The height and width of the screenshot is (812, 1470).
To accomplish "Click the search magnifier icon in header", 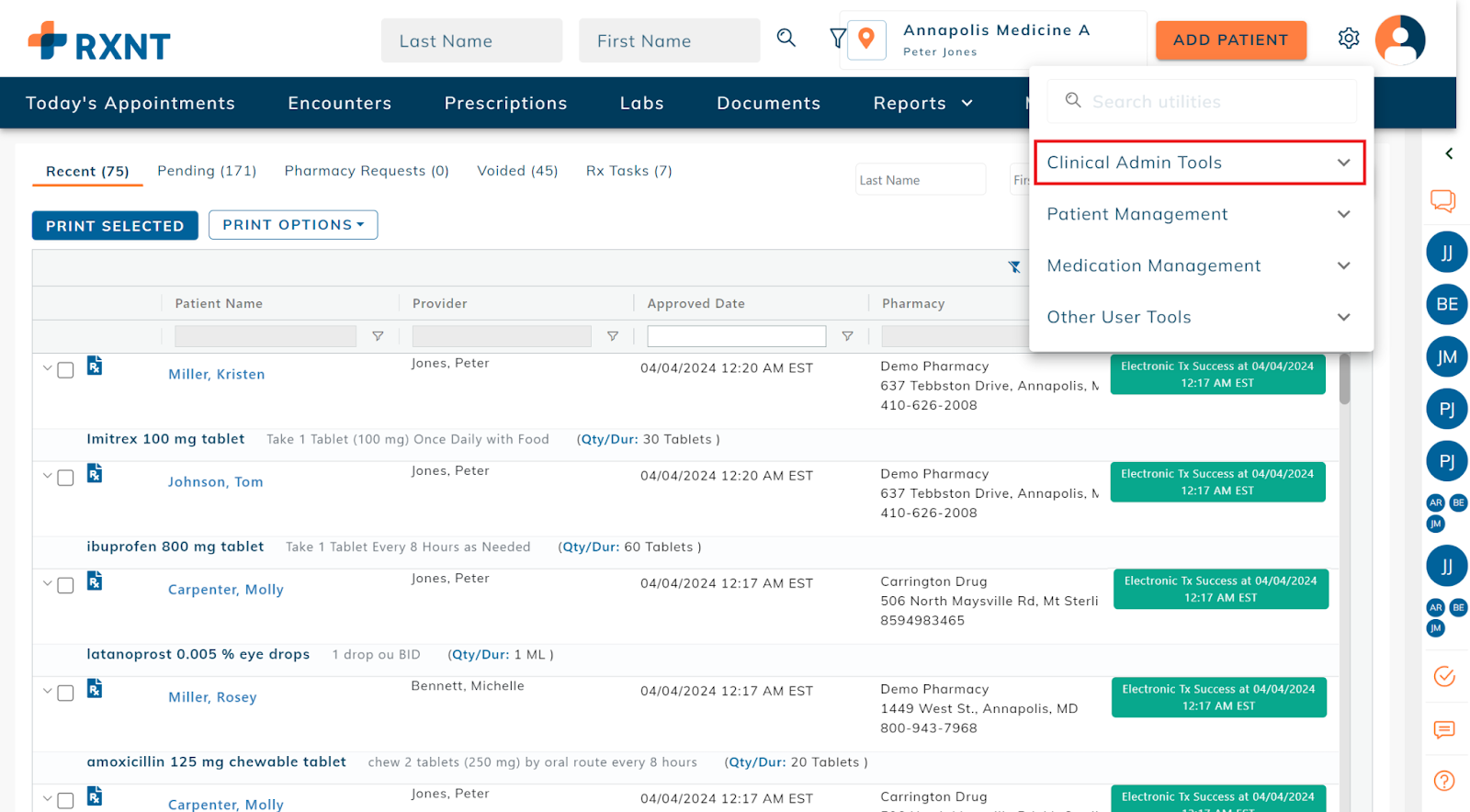I will pyautogui.click(x=786, y=38).
